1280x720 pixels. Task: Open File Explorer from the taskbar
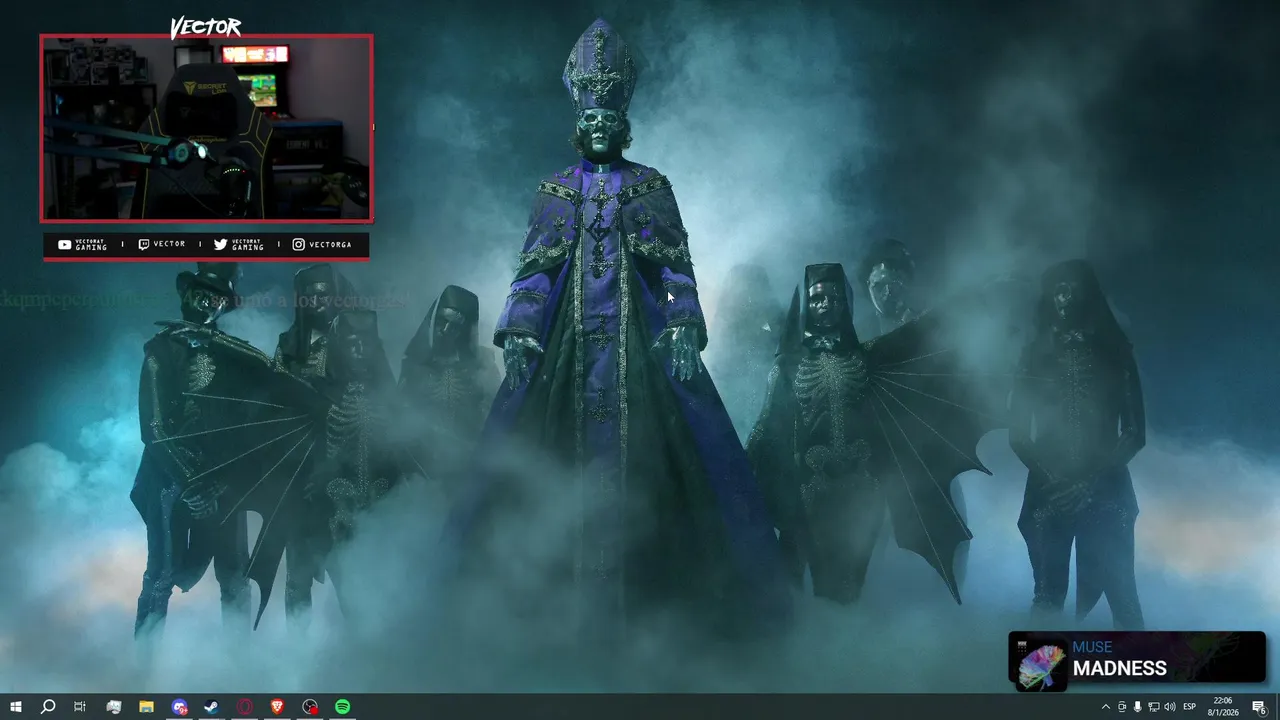click(x=146, y=707)
